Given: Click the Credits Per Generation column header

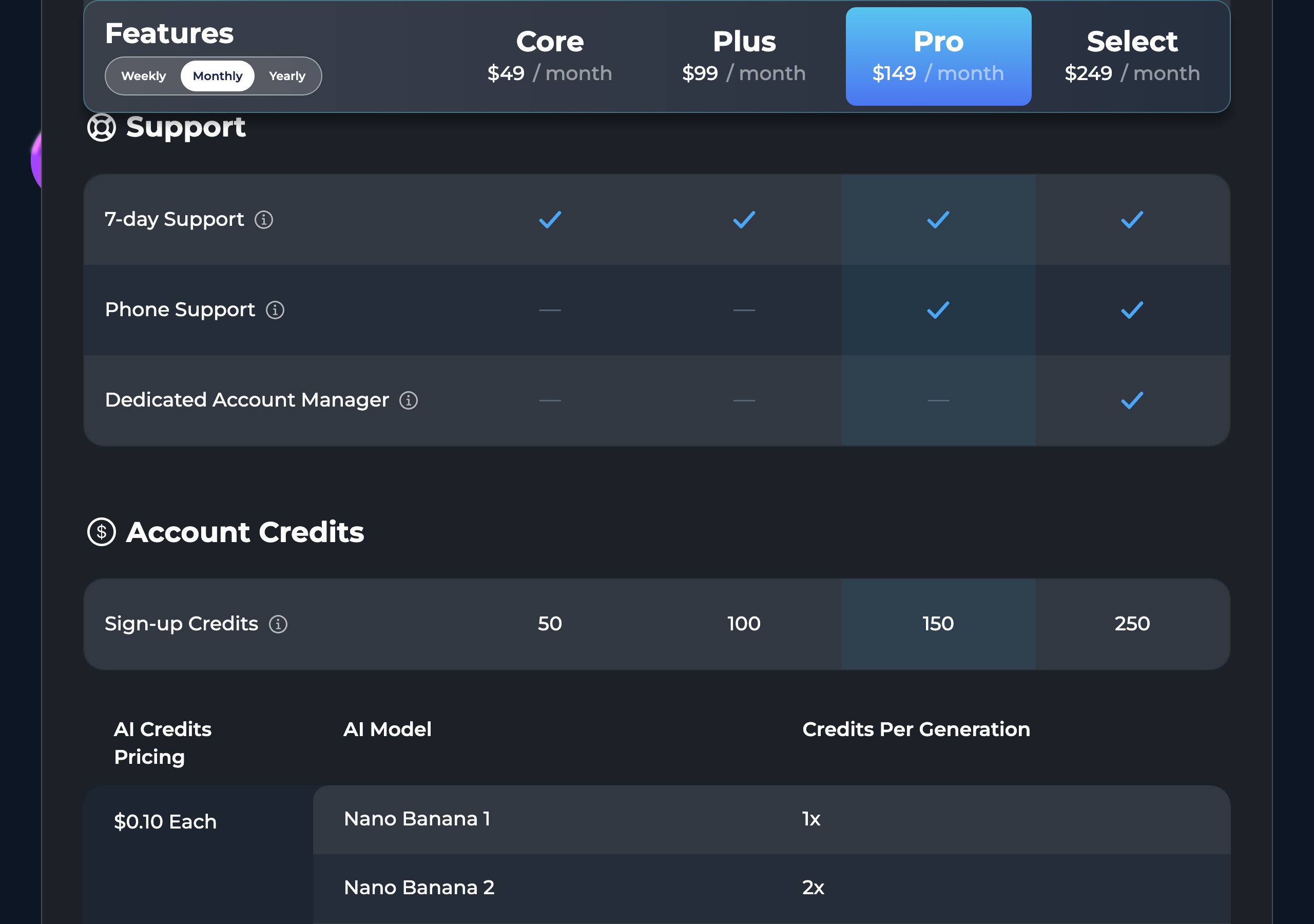Looking at the screenshot, I should pyautogui.click(x=916, y=730).
